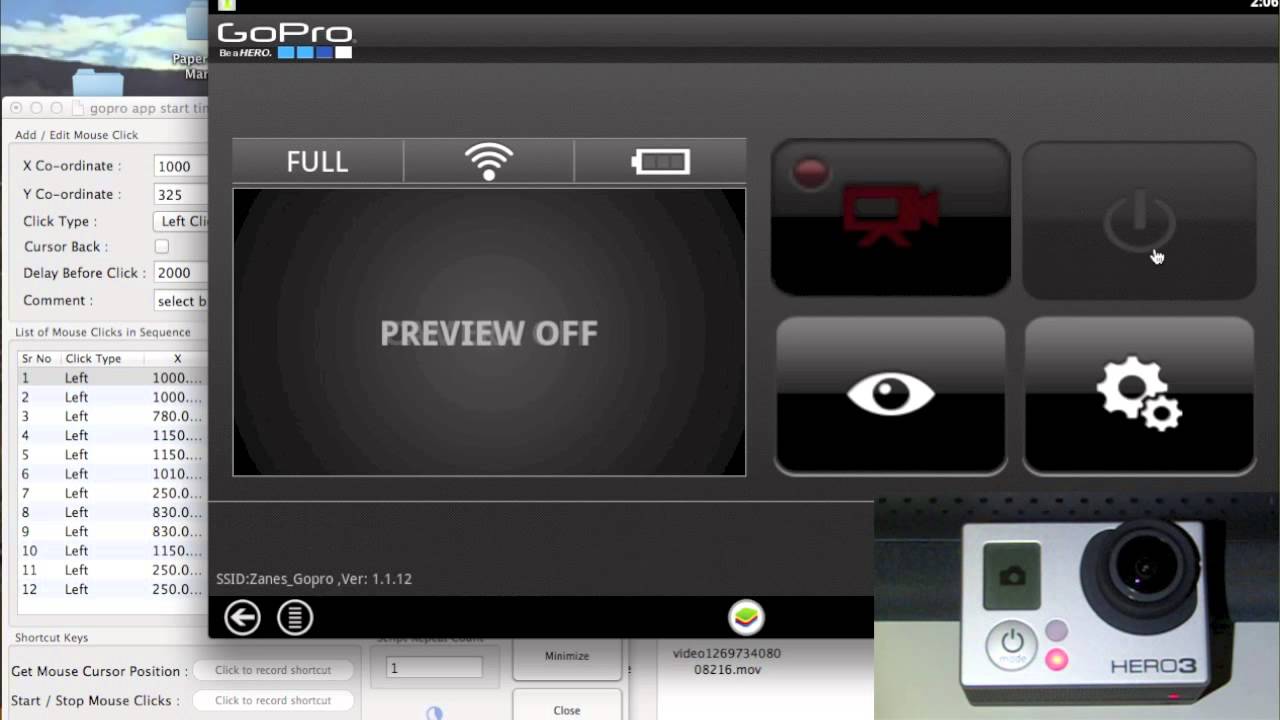The image size is (1280, 720).
Task: Tap the GoPro power button icon
Action: point(1139,222)
